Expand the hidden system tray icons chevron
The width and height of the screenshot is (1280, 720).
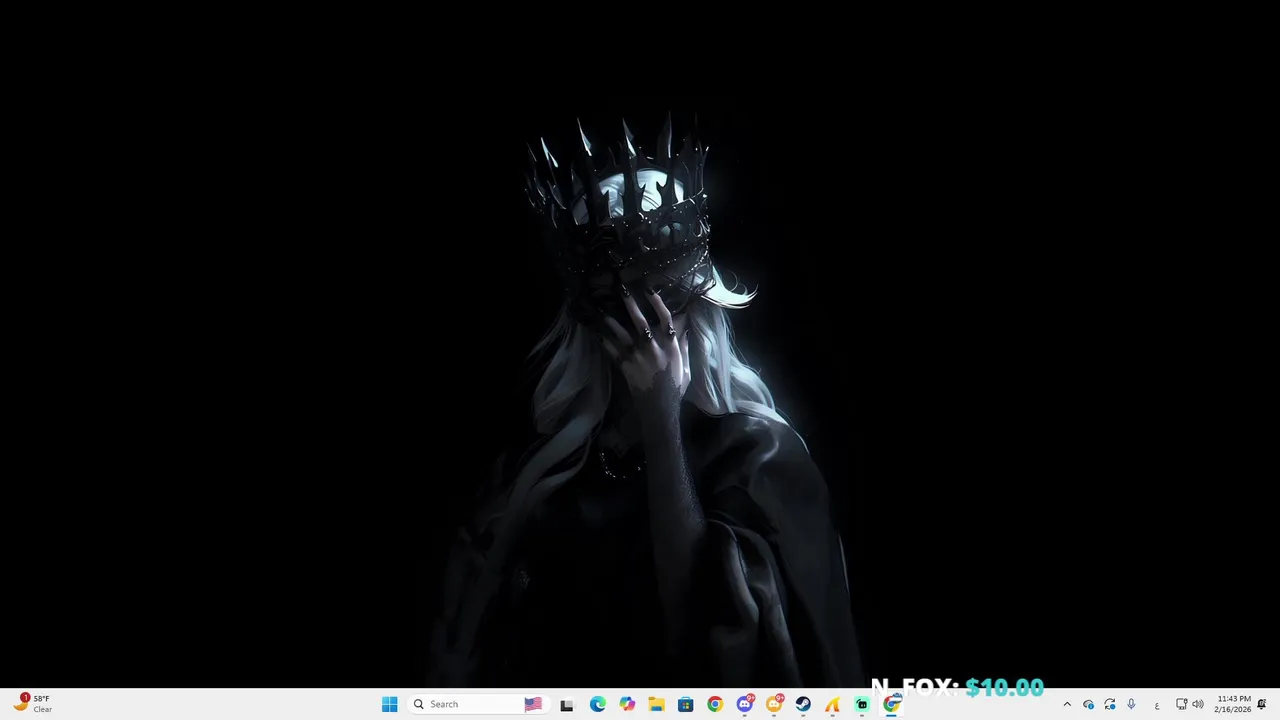pos(1067,704)
